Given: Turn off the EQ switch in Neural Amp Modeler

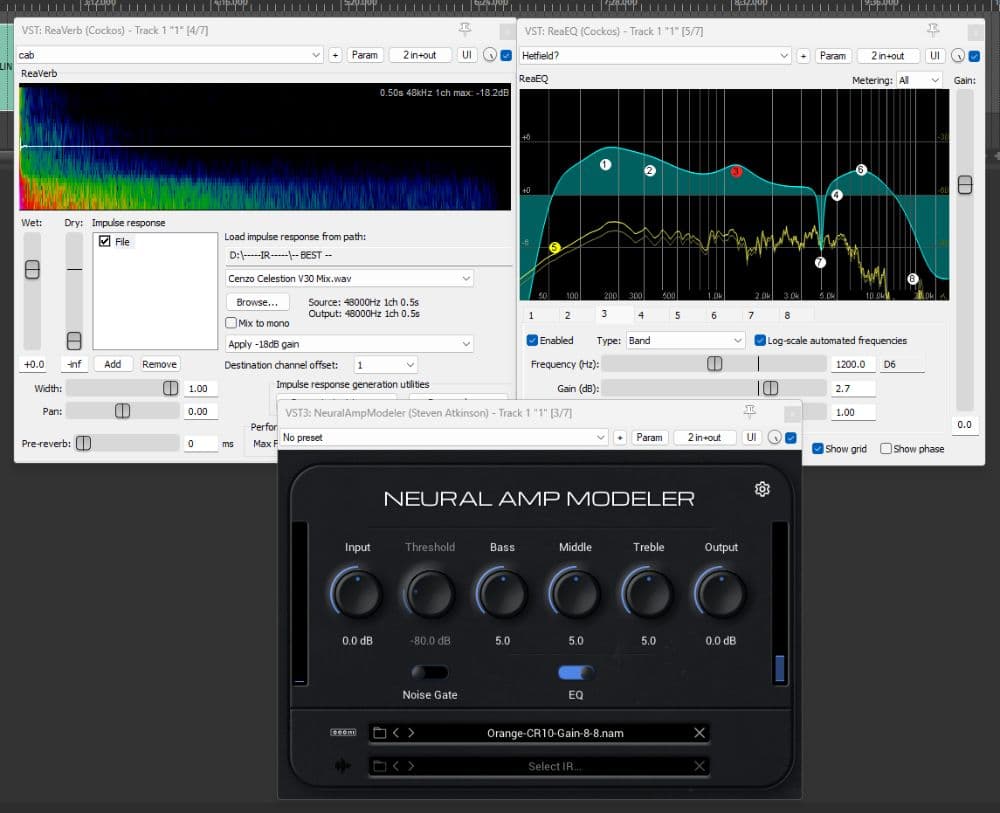Looking at the screenshot, I should [576, 672].
